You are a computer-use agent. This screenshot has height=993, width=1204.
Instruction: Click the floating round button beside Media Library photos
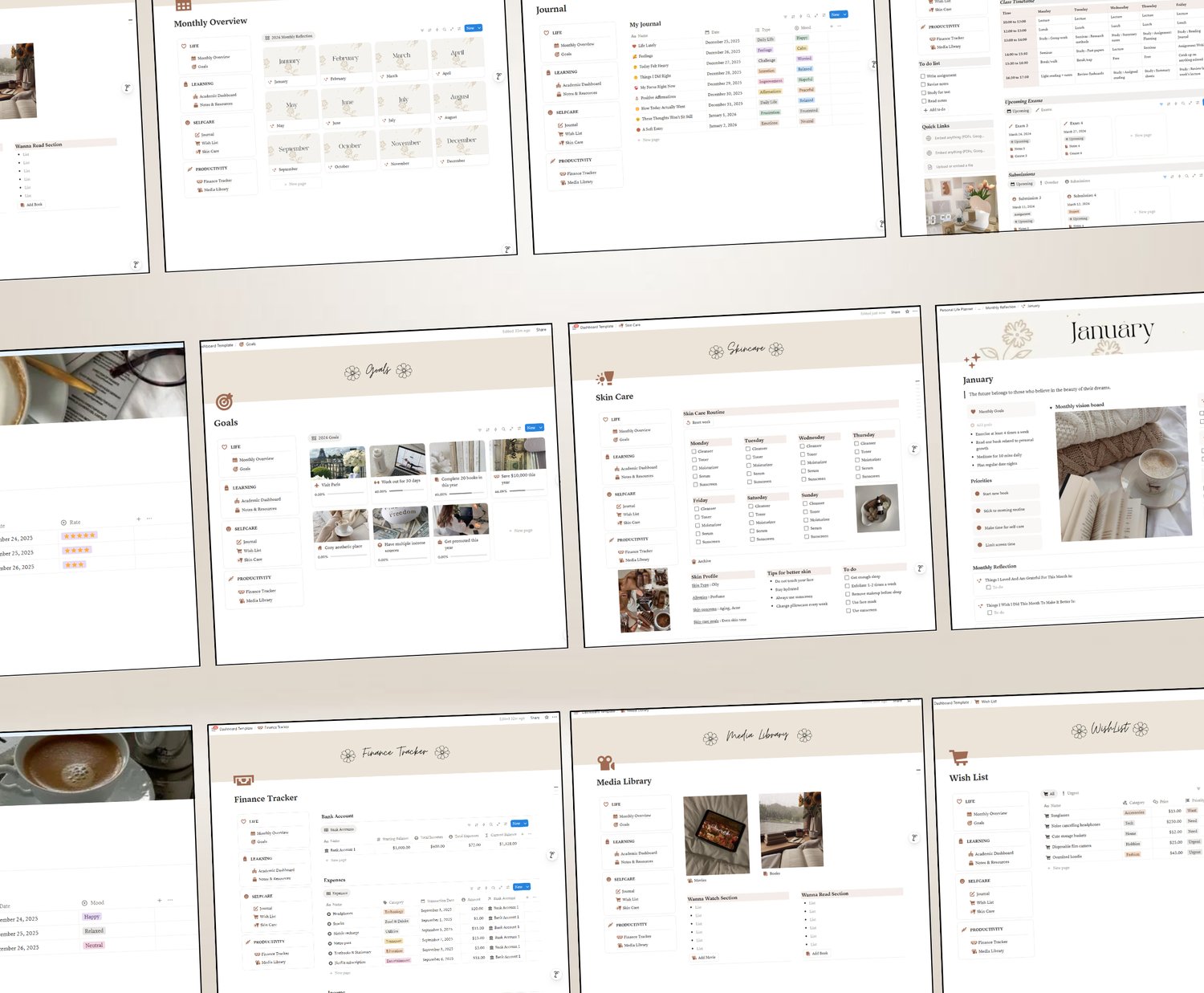point(913,838)
